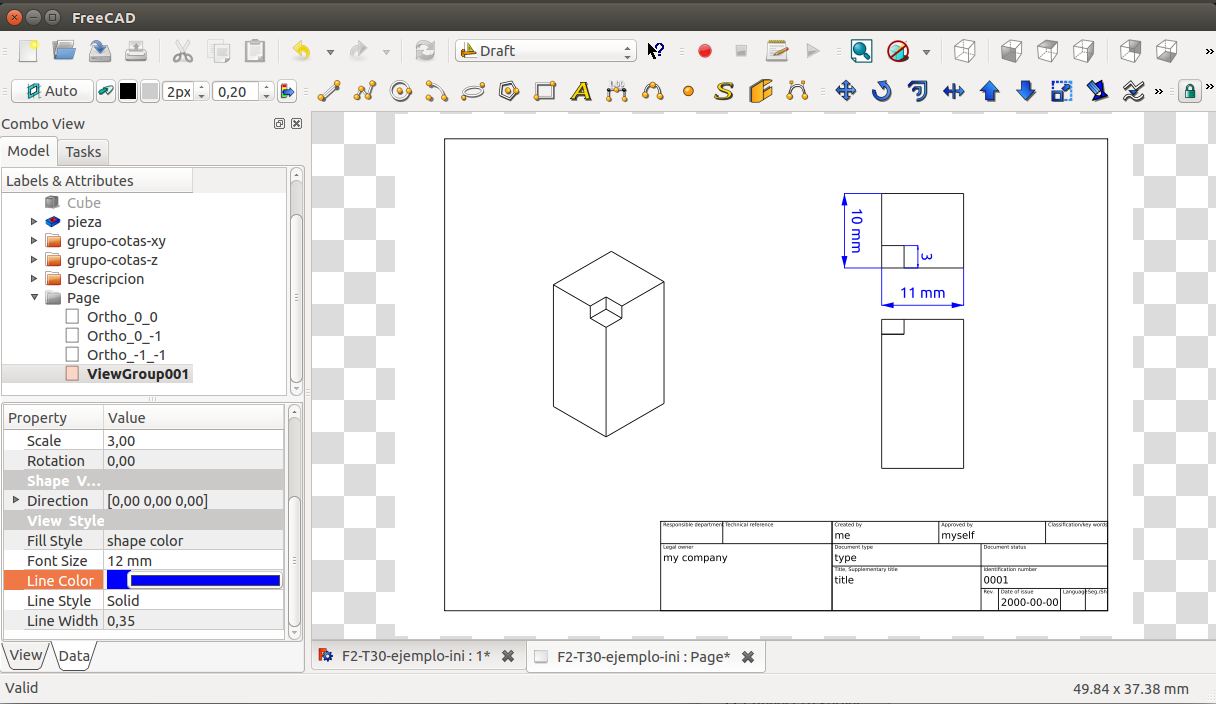
Task: Click the blue Line Color swatch
Action: click(204, 581)
